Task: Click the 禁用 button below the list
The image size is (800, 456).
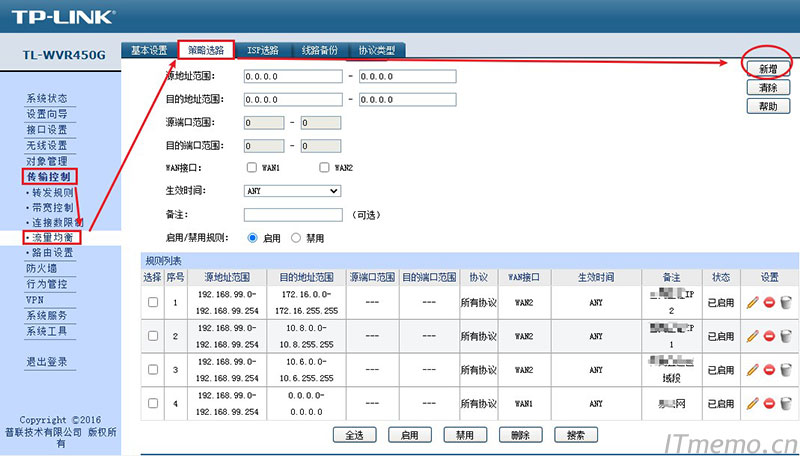Action: (465, 435)
